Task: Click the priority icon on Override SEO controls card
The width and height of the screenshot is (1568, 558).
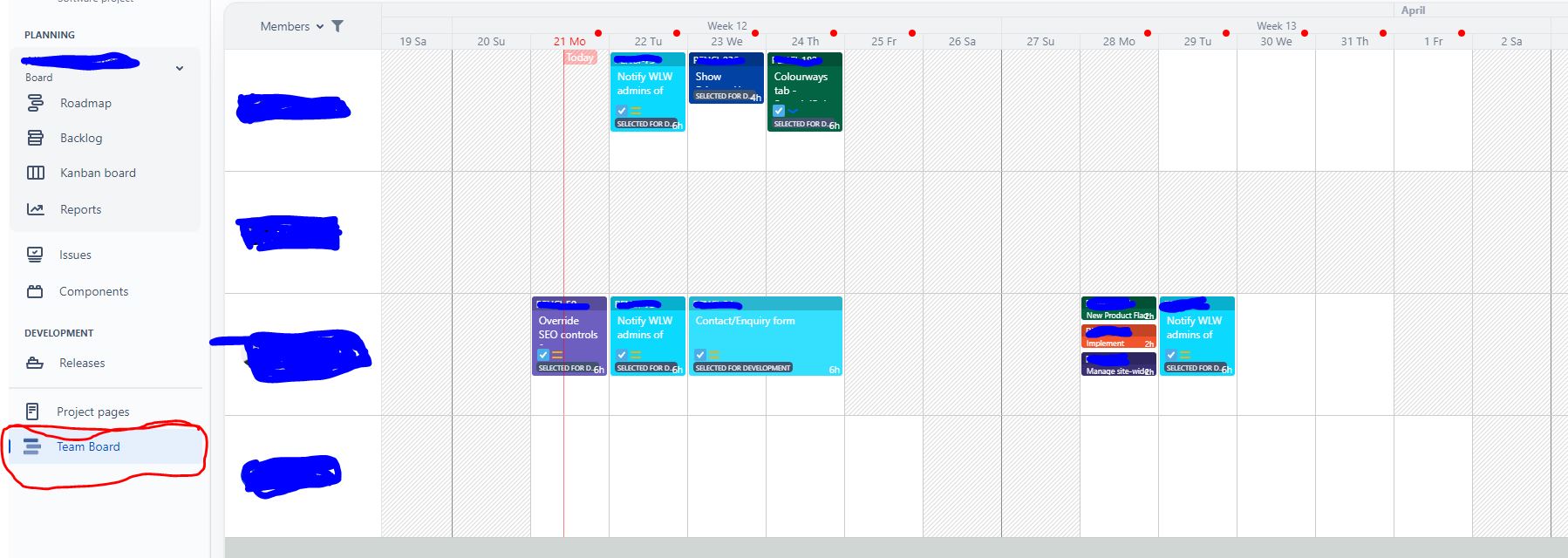Action: tap(557, 355)
